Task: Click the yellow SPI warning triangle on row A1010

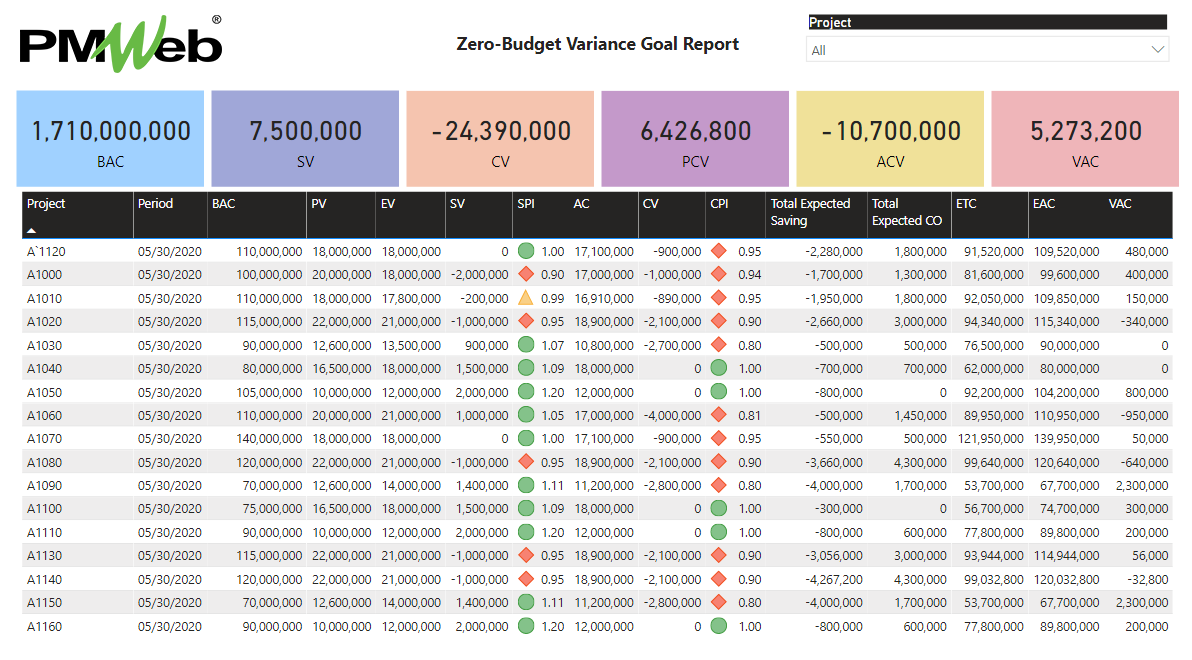Action: [525, 298]
